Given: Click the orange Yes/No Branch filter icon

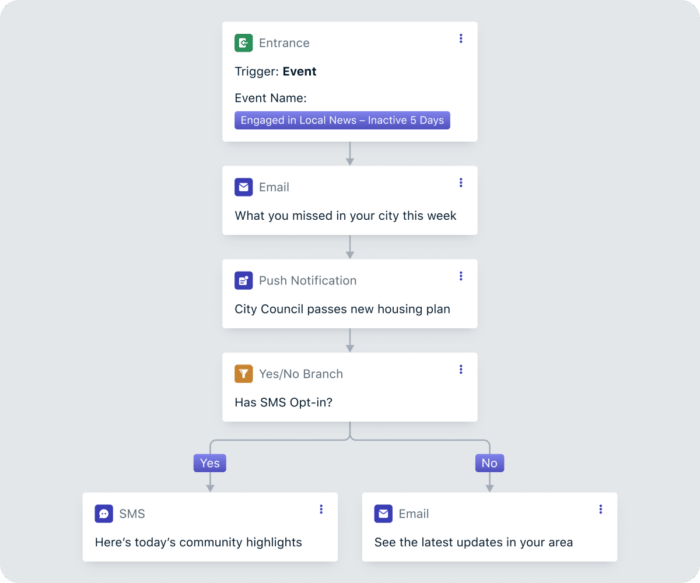Looking at the screenshot, I should 243,374.
